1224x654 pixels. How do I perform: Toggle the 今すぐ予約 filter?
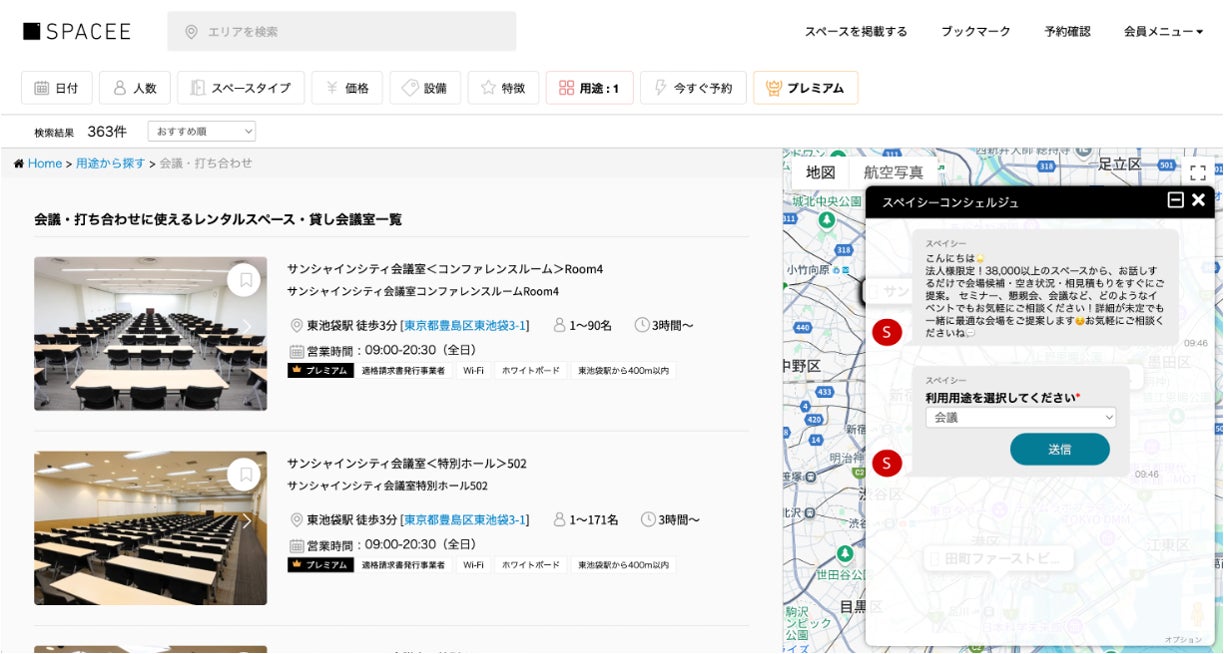point(692,88)
